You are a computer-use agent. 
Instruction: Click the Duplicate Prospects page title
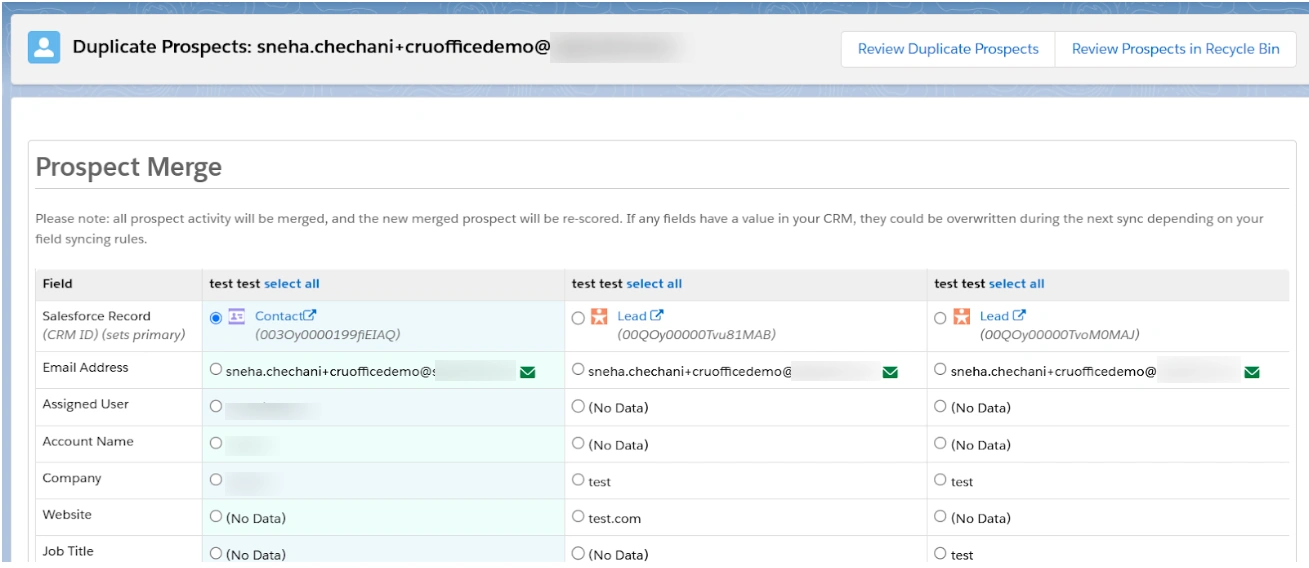click(311, 48)
